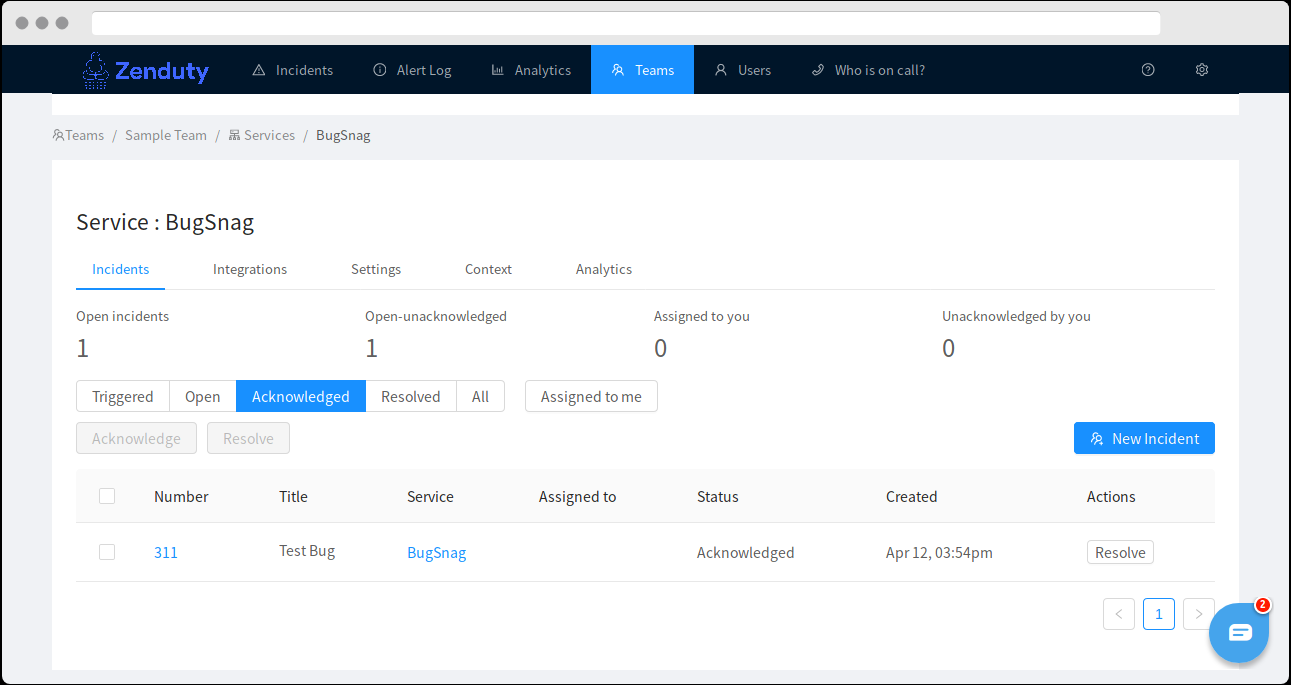1291x685 pixels.
Task: Create a New Incident
Action: point(1144,438)
